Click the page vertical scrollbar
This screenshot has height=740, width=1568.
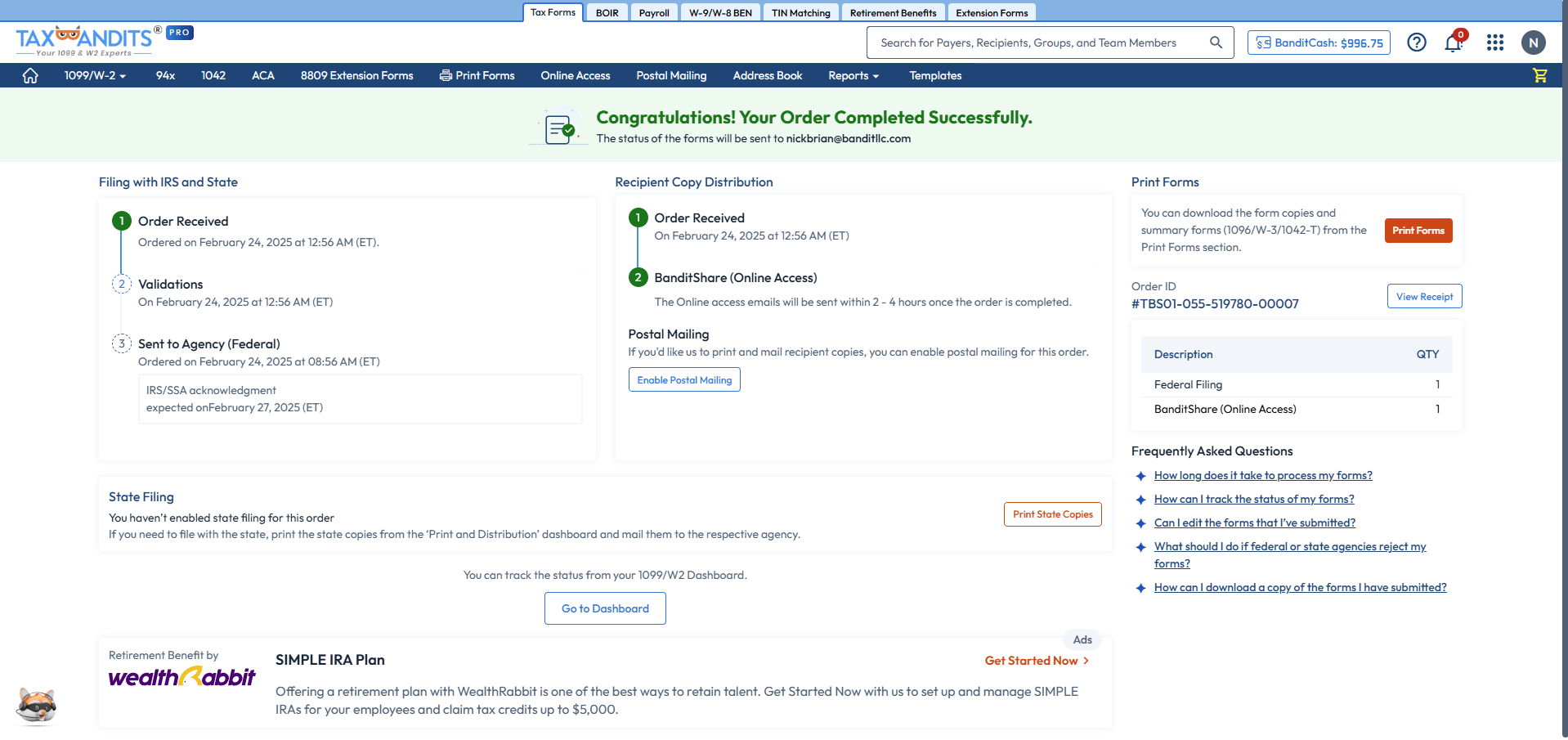coord(1564,370)
